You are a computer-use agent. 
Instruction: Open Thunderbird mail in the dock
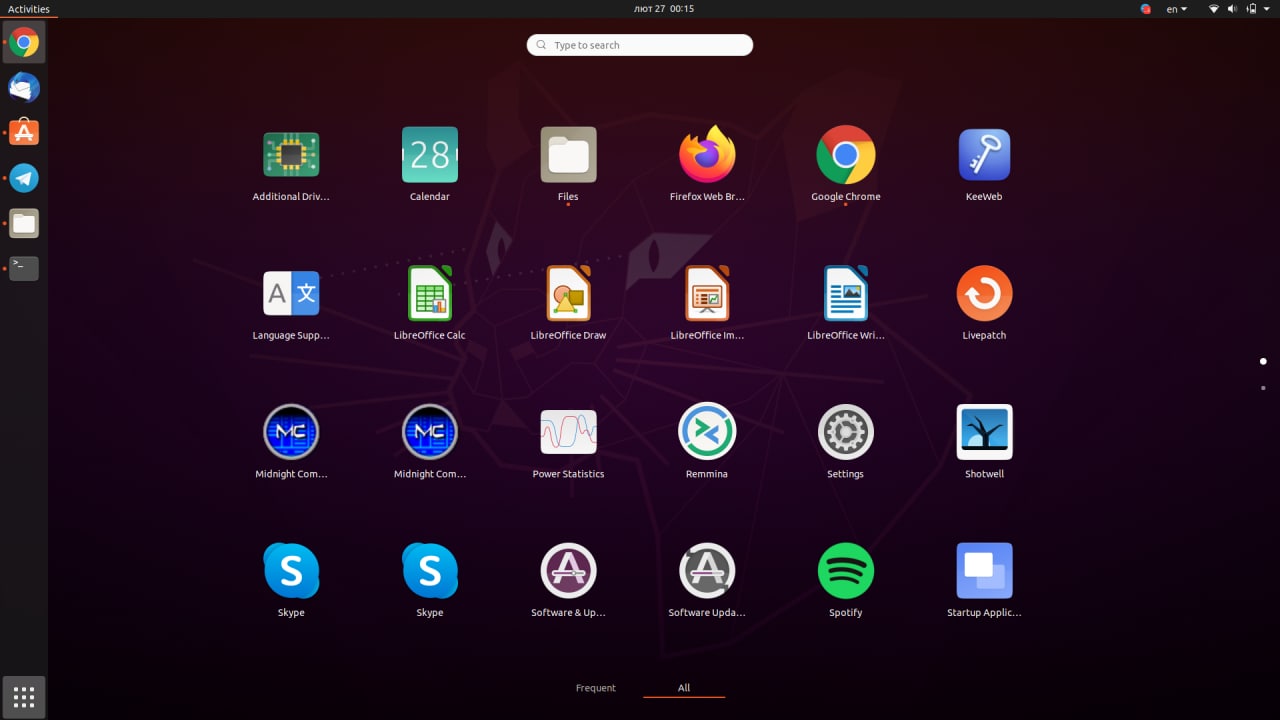tap(24, 87)
